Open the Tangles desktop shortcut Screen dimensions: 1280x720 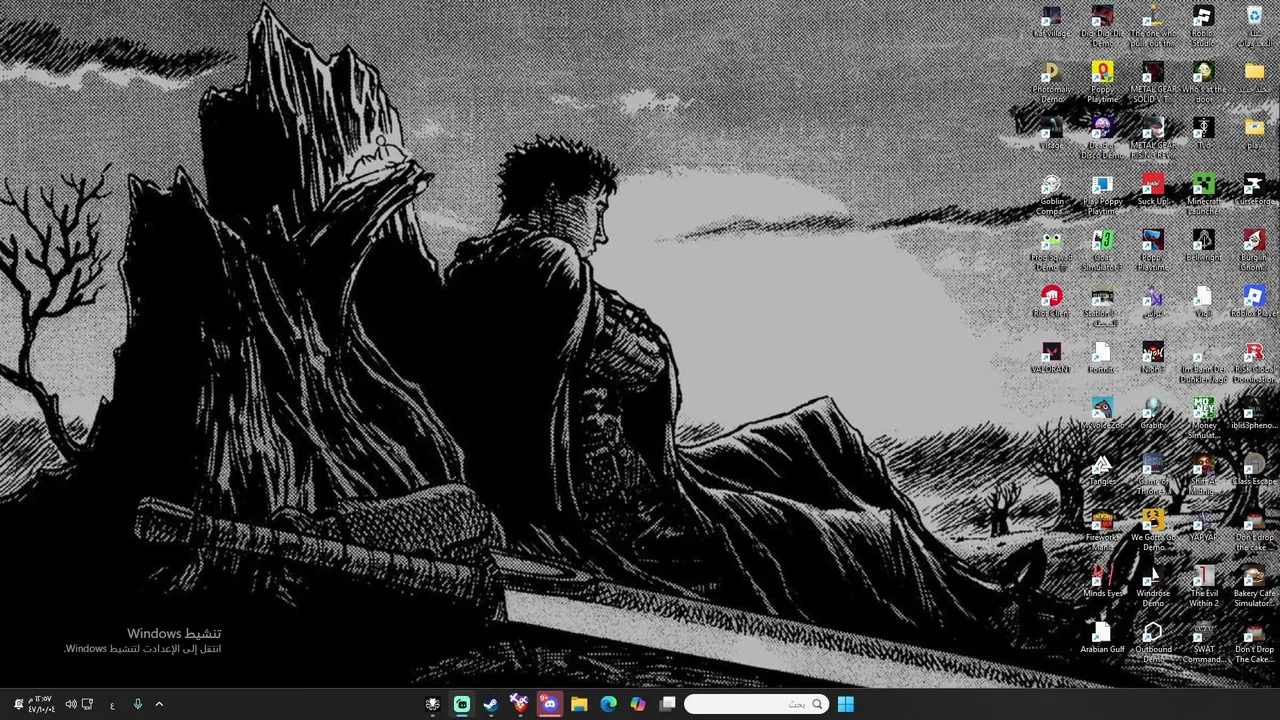[x=1102, y=470]
